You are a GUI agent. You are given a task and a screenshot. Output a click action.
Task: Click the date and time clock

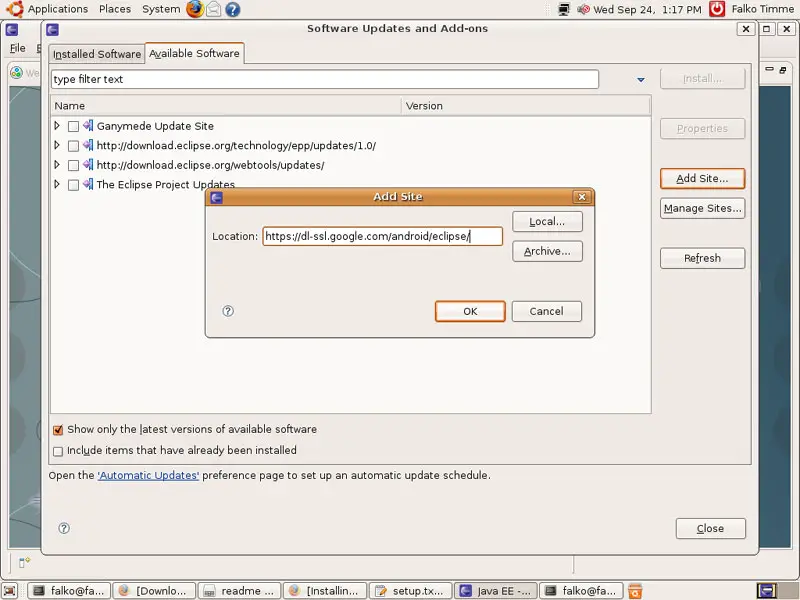pyautogui.click(x=647, y=9)
